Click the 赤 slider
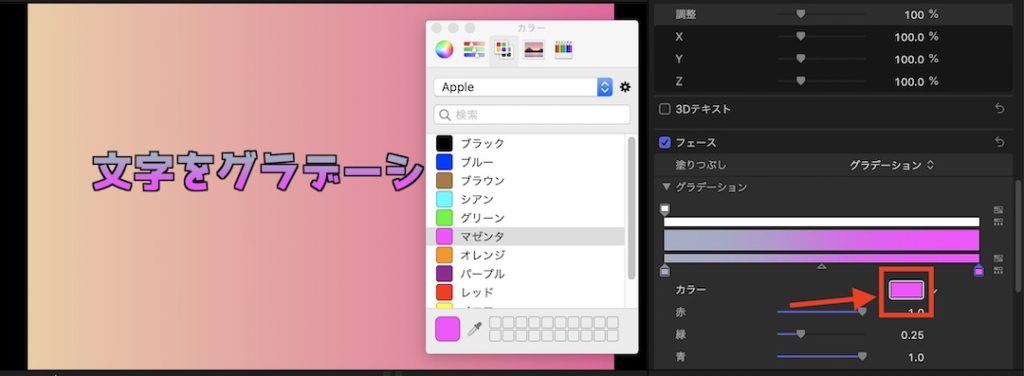The height and width of the screenshot is (376, 1024). [x=822, y=312]
